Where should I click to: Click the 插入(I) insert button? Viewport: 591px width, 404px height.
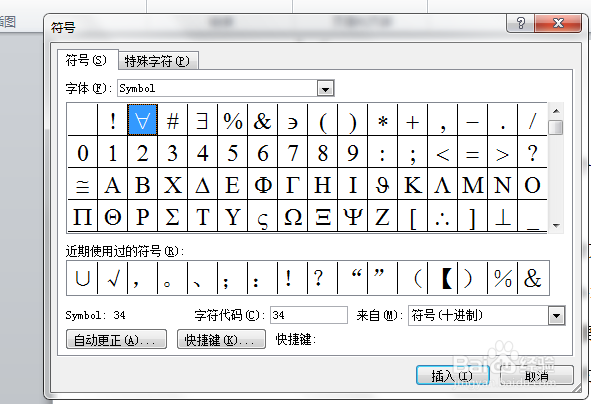click(452, 375)
